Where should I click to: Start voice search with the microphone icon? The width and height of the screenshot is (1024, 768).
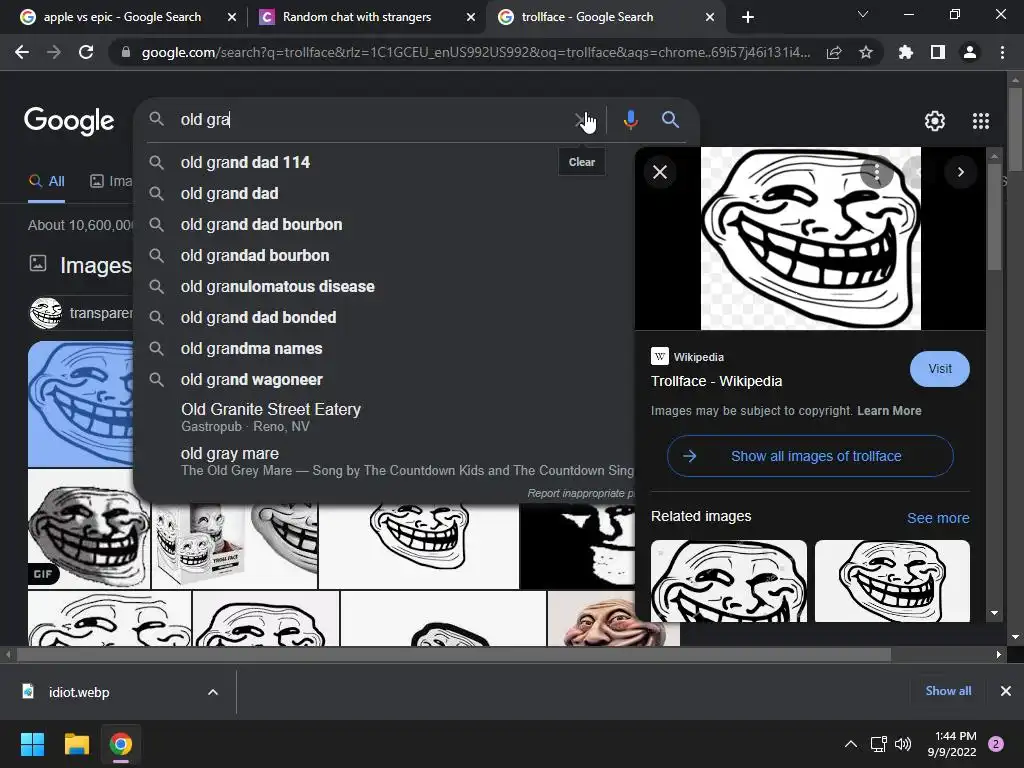630,120
